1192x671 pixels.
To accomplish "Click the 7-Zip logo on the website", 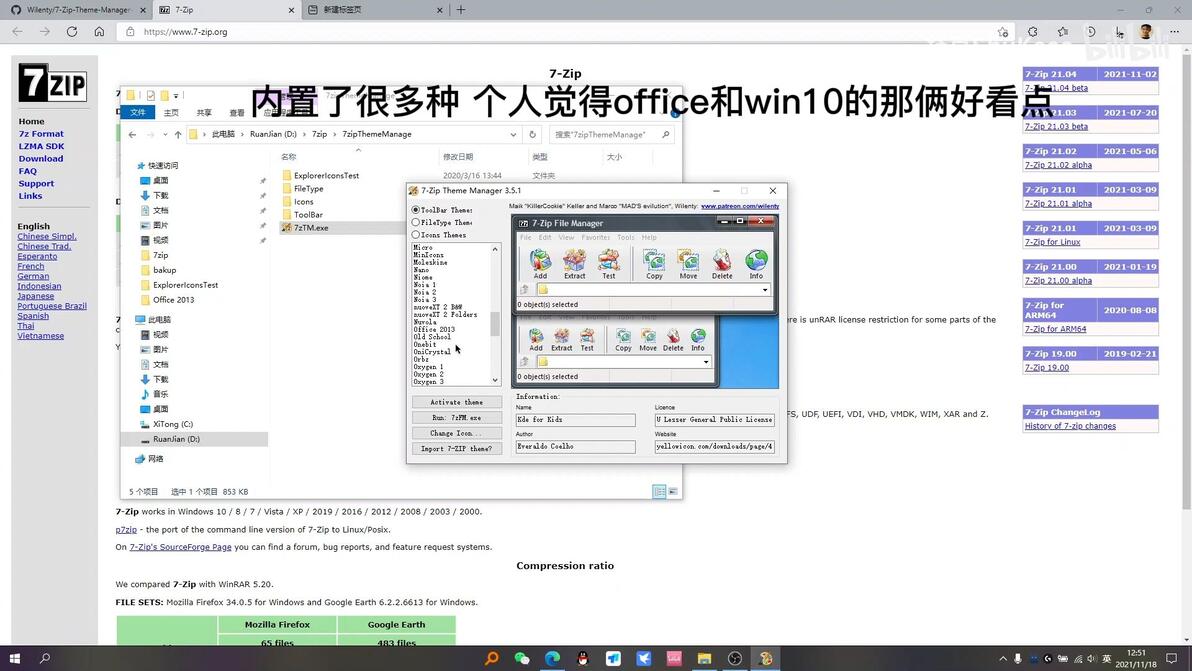I will (52, 82).
